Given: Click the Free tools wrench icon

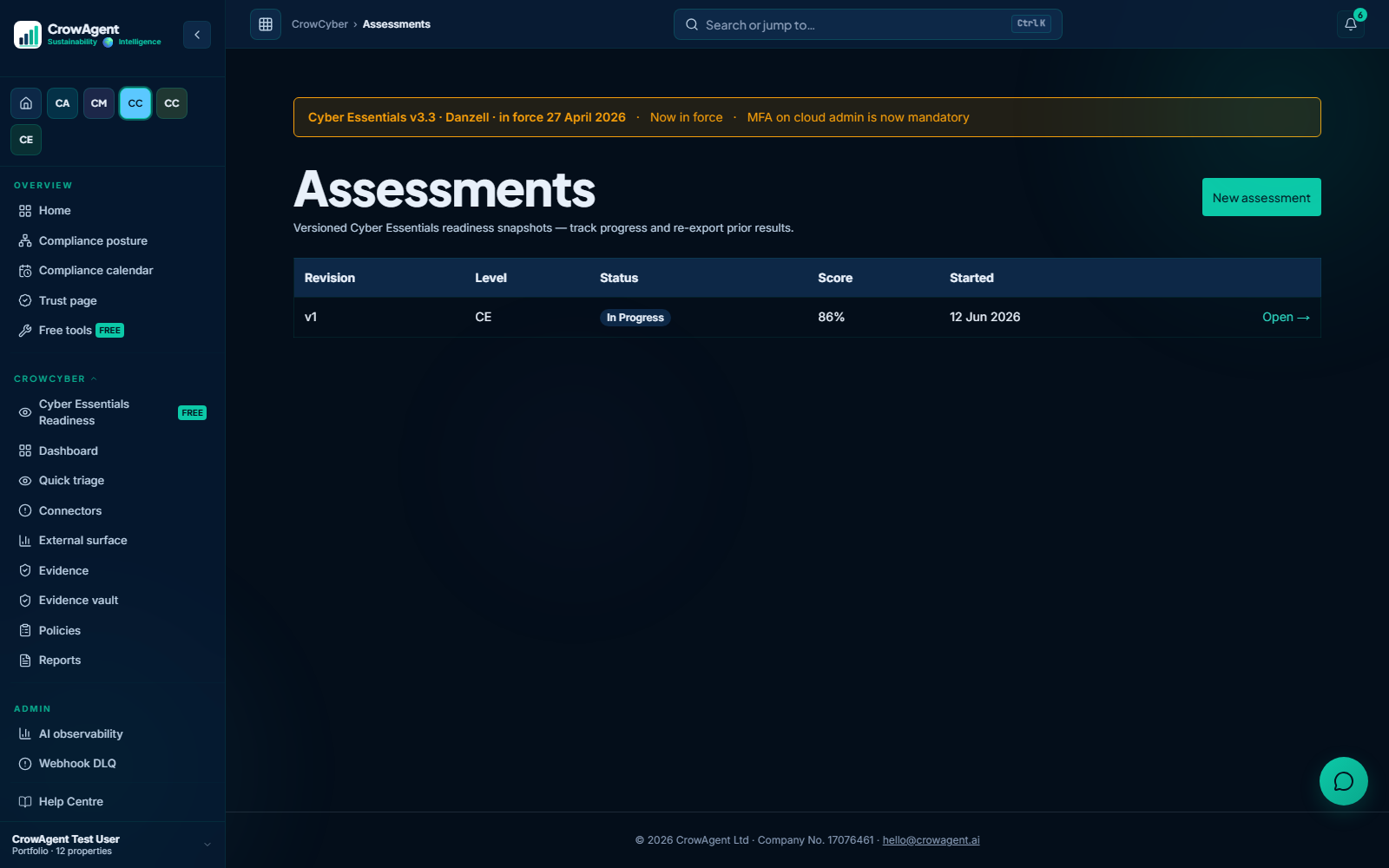Looking at the screenshot, I should 25,331.
